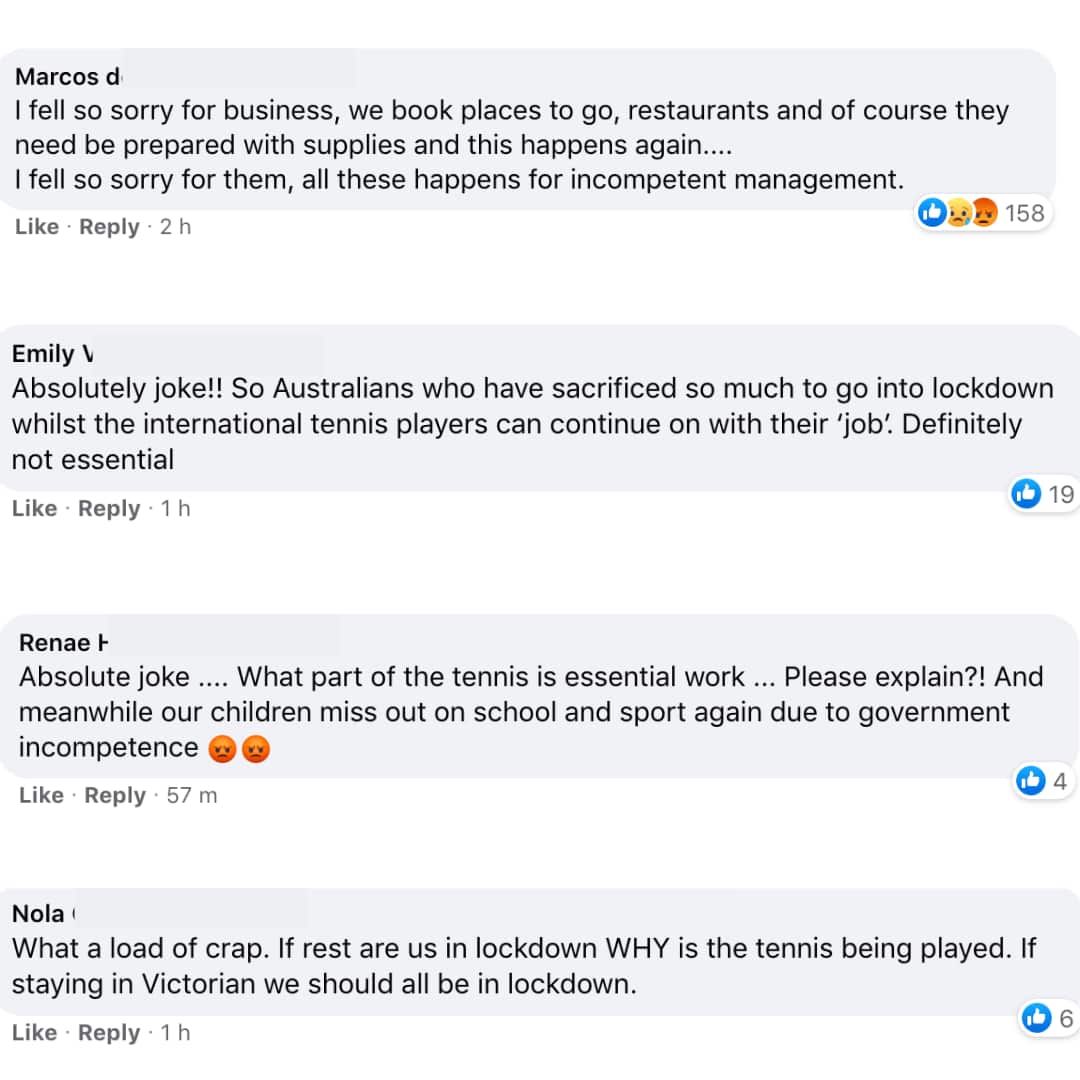Click the angry-face reaction icon on Marcos's comment

[983, 212]
